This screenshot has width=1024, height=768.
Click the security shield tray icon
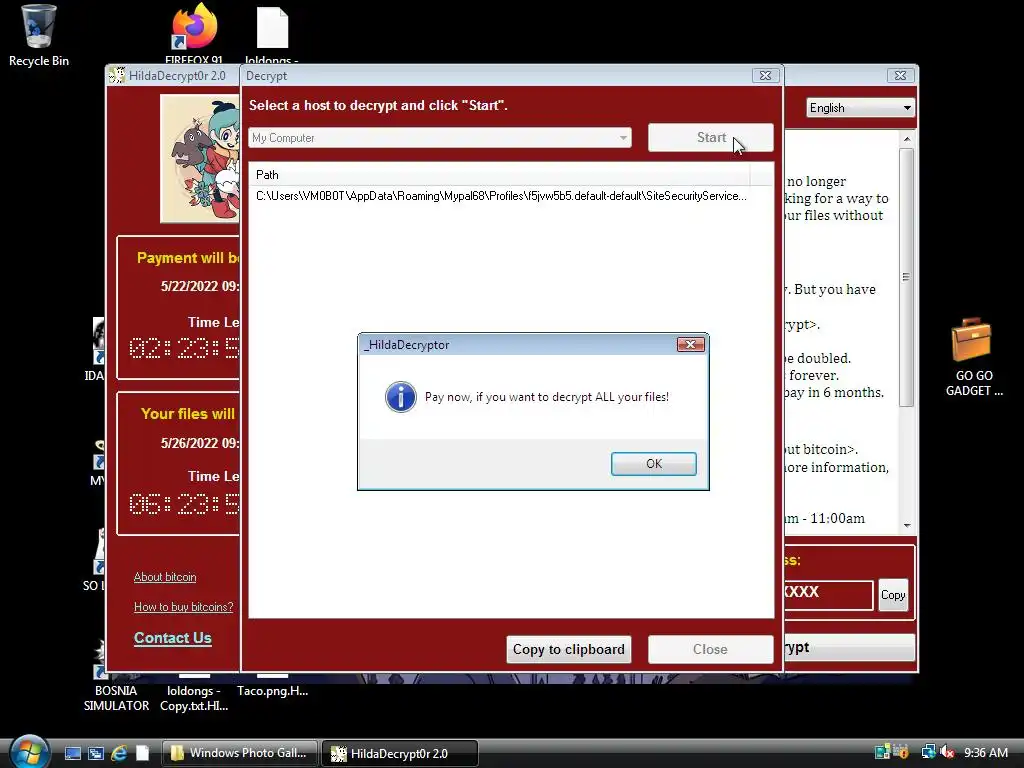(x=902, y=752)
